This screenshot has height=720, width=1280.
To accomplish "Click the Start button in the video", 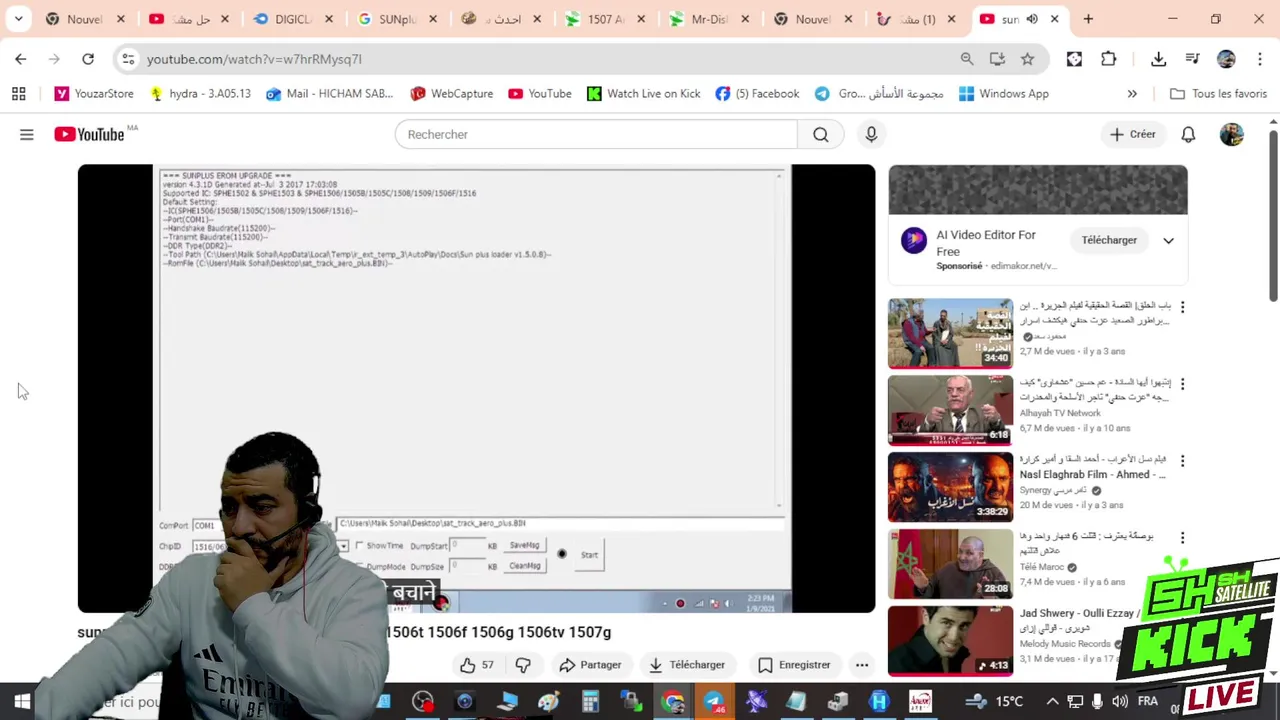I will click(589, 555).
